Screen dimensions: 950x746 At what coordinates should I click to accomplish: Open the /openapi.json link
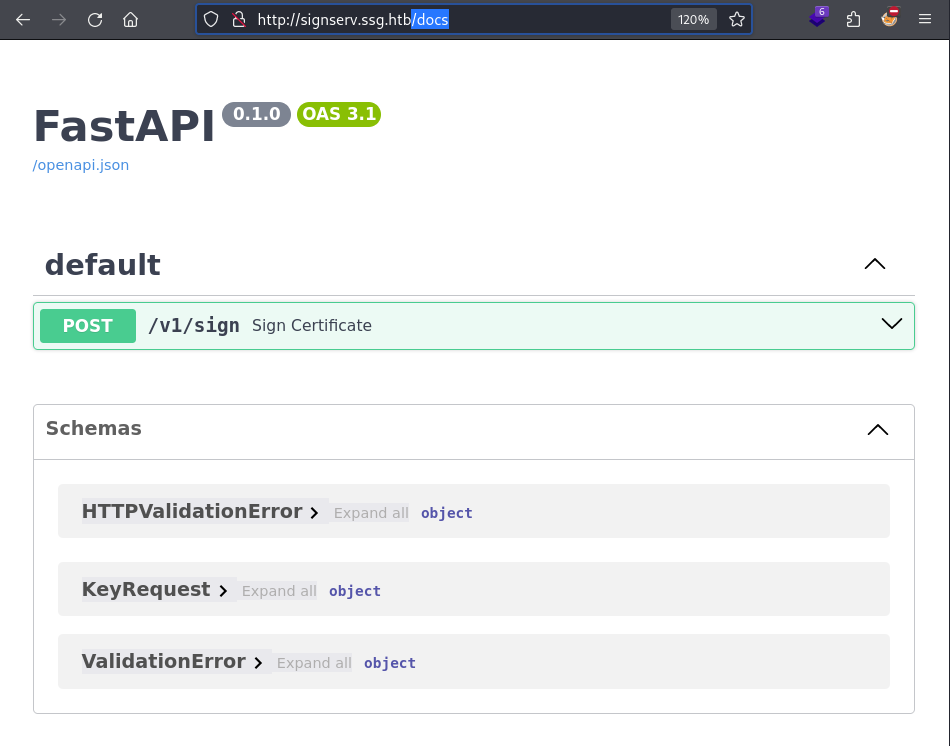[81, 165]
